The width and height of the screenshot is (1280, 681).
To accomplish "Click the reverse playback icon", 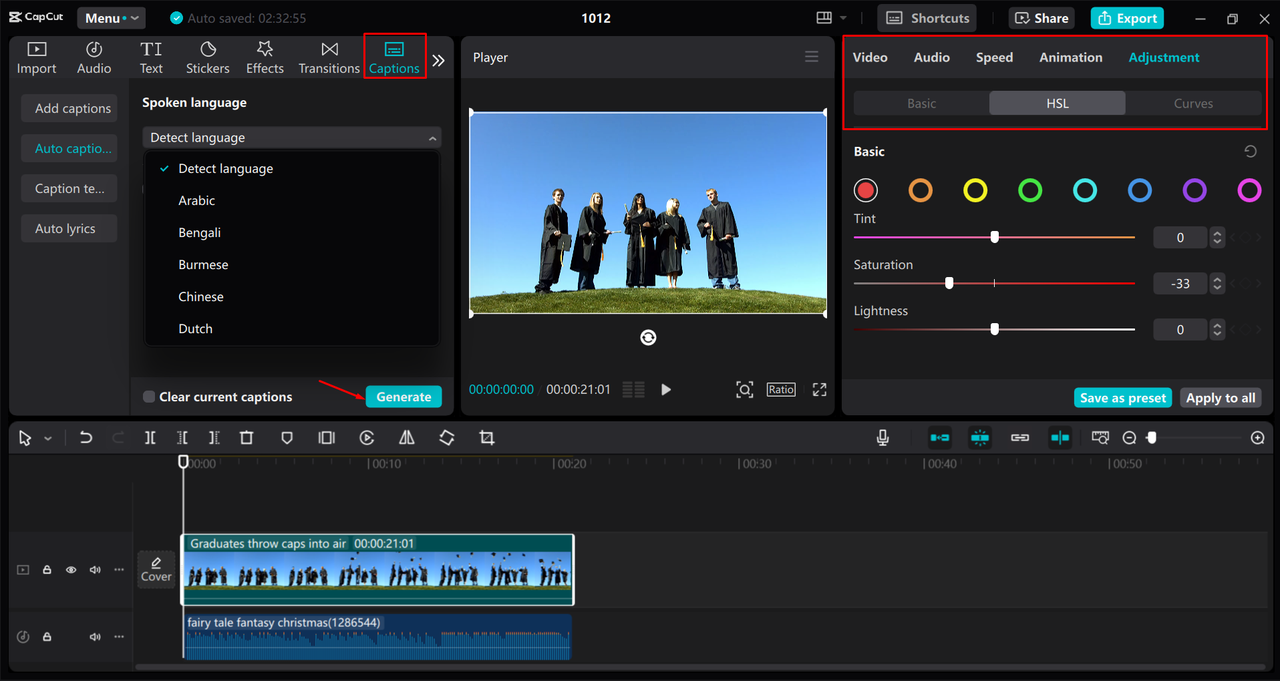I will click(367, 438).
